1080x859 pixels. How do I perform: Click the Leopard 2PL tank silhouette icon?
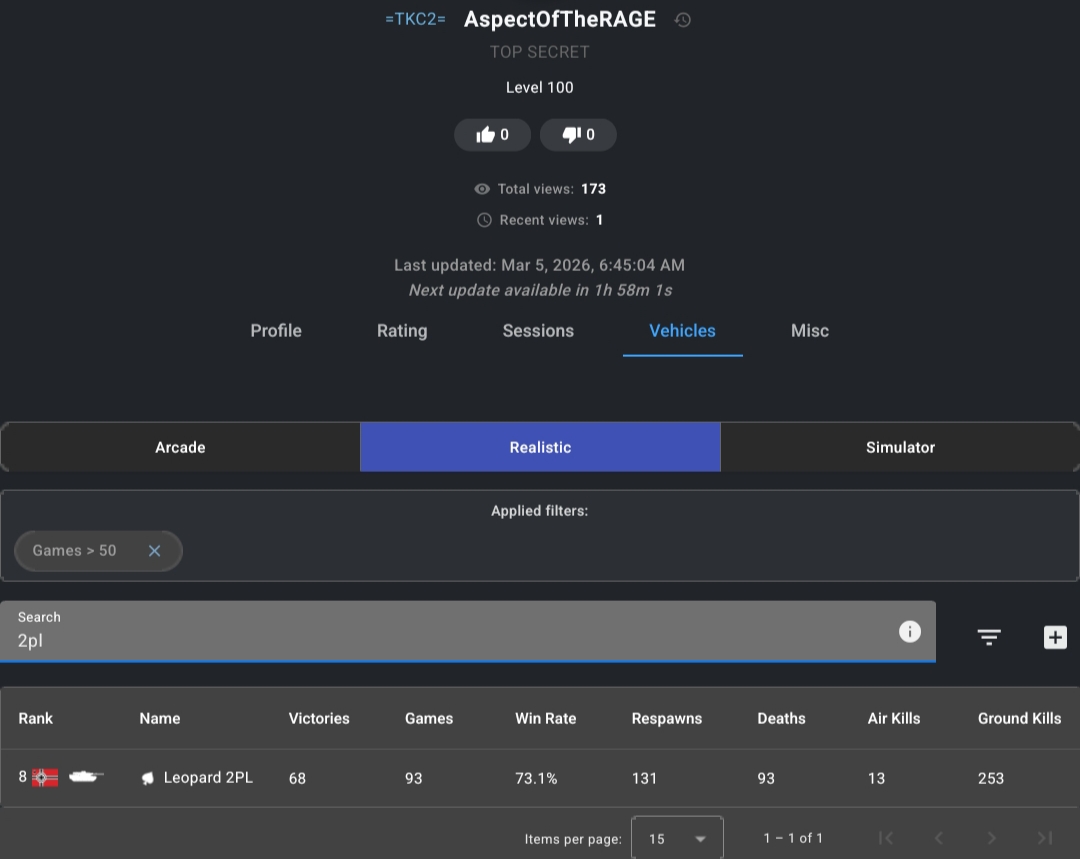pyautogui.click(x=86, y=776)
